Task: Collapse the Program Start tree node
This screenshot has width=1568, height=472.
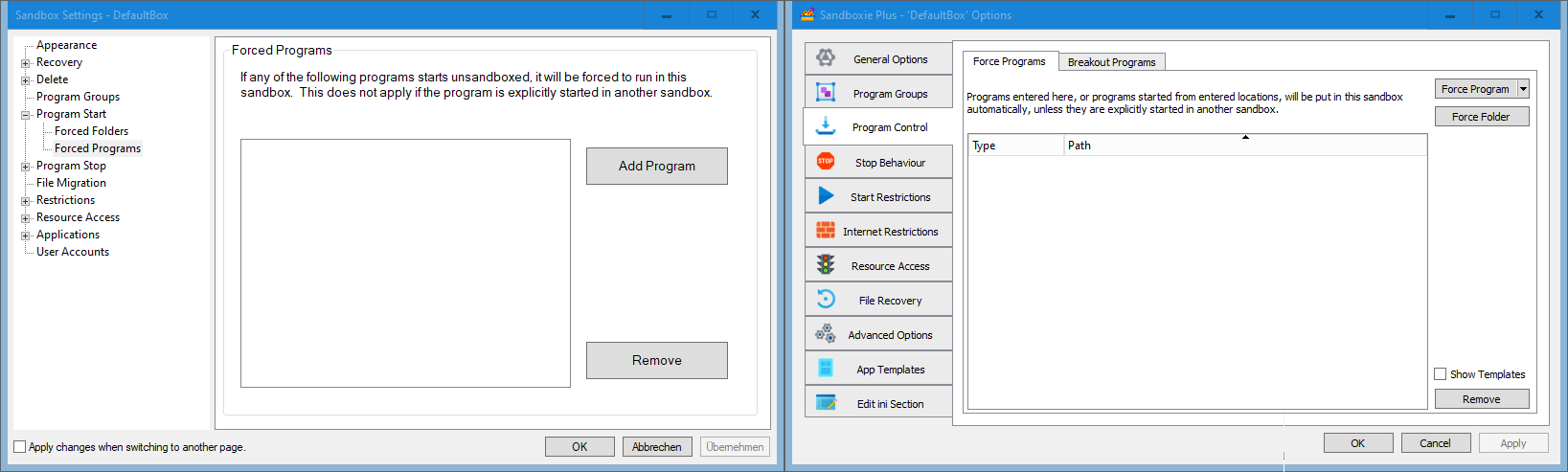Action: coord(26,115)
